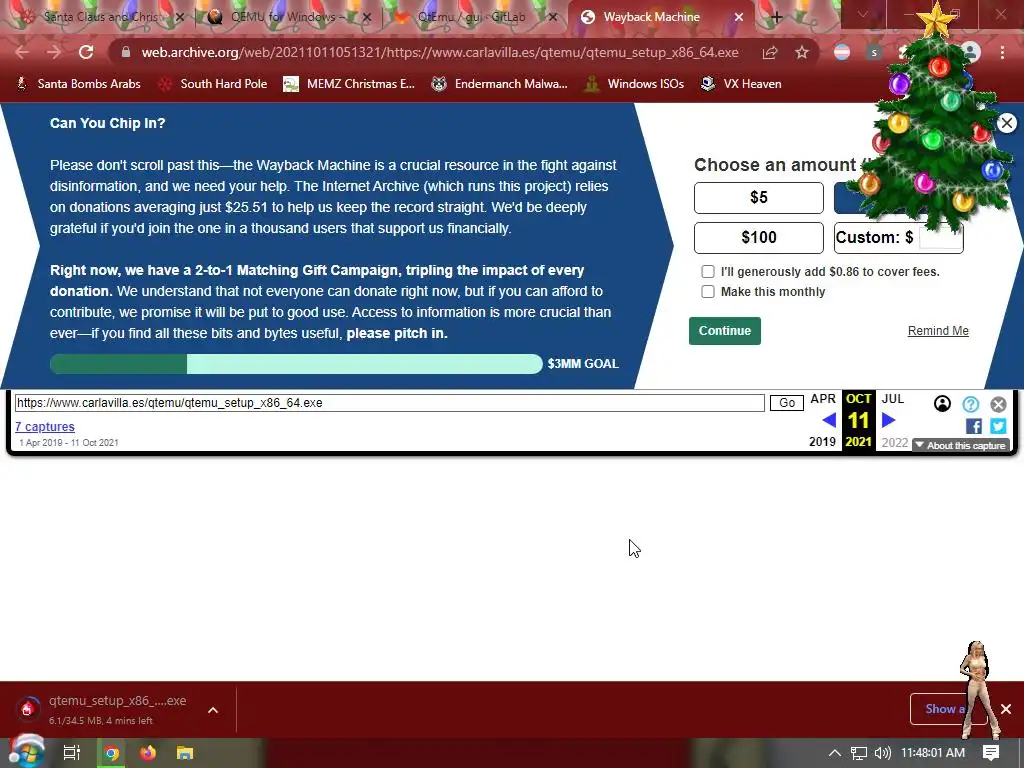
Task: Reload the current page
Action: 86,52
